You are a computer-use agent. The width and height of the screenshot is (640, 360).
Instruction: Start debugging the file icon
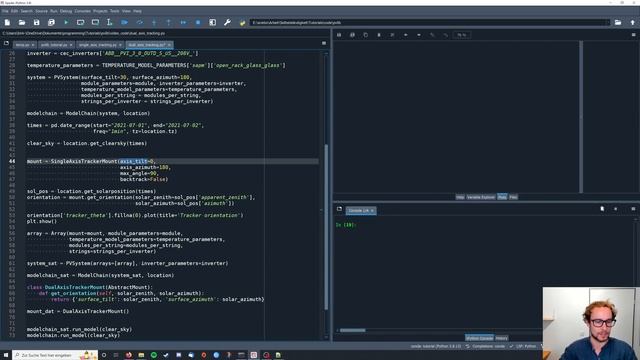click(x=124, y=22)
